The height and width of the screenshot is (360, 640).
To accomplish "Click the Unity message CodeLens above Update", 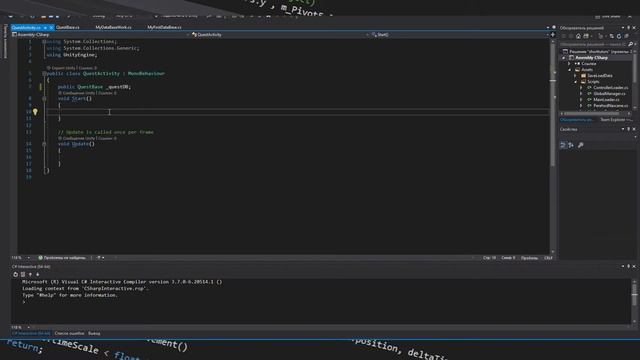I will (87, 138).
